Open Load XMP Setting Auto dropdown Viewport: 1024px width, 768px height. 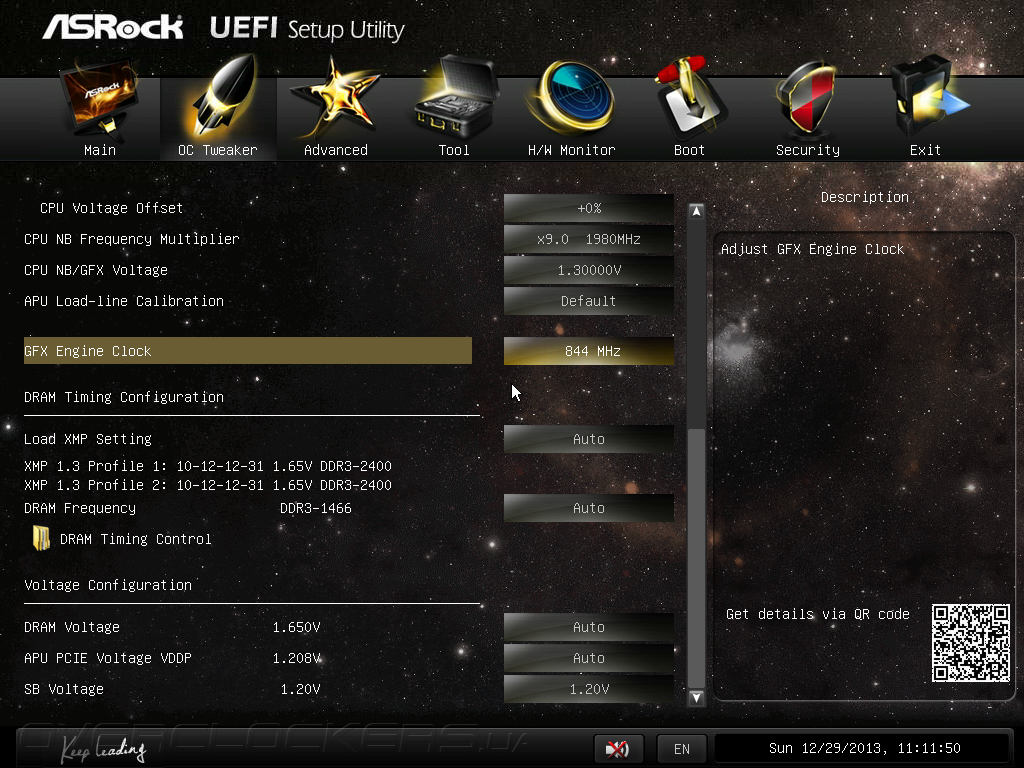tap(588, 439)
